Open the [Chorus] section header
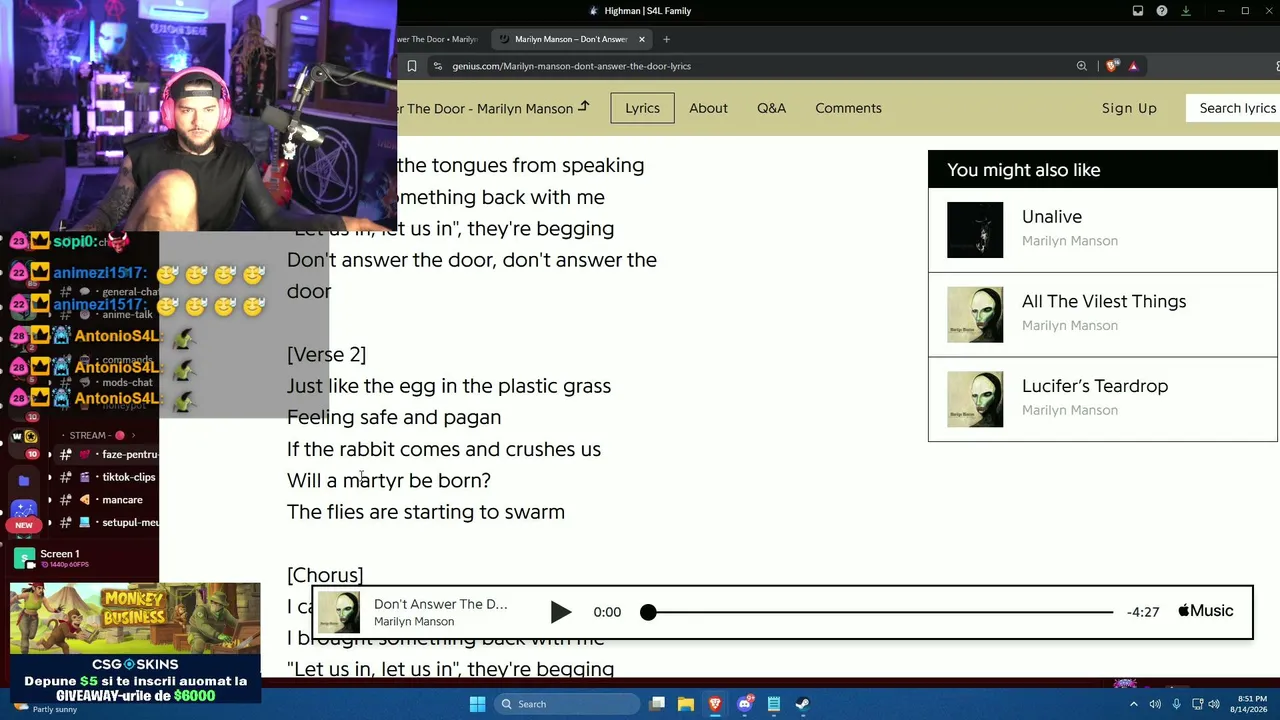 point(325,575)
